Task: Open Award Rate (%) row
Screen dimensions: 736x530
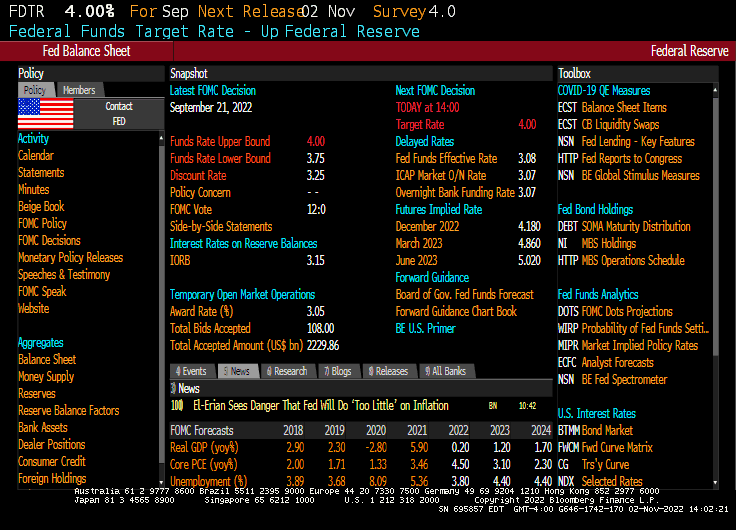Action: point(247,311)
